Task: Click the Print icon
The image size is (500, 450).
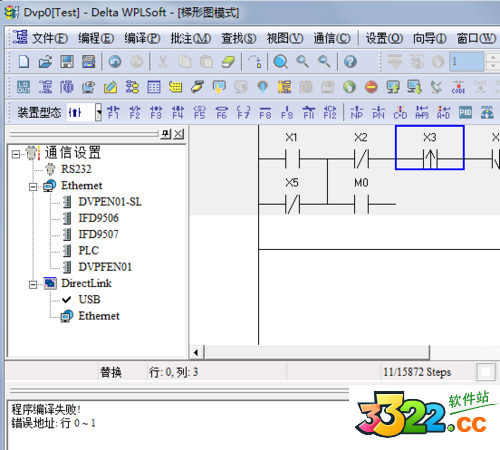Action: [x=88, y=62]
